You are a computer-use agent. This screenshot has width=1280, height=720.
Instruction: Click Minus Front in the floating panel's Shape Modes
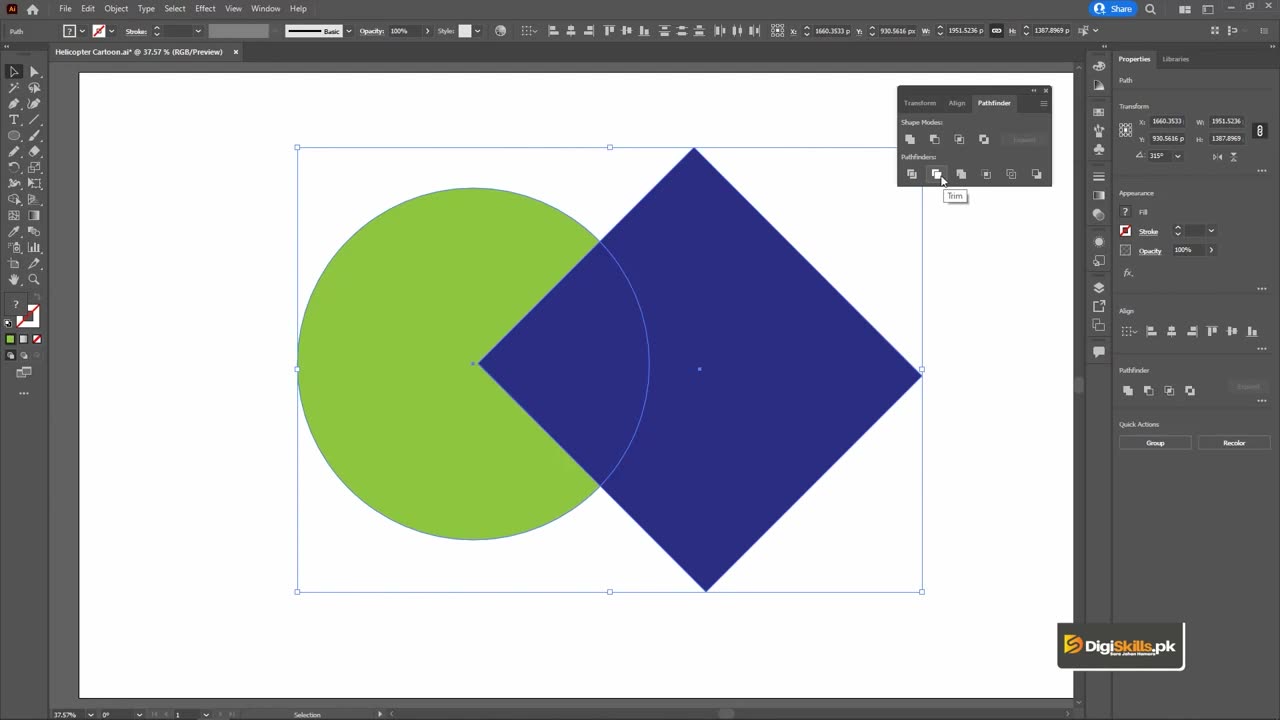(x=934, y=139)
